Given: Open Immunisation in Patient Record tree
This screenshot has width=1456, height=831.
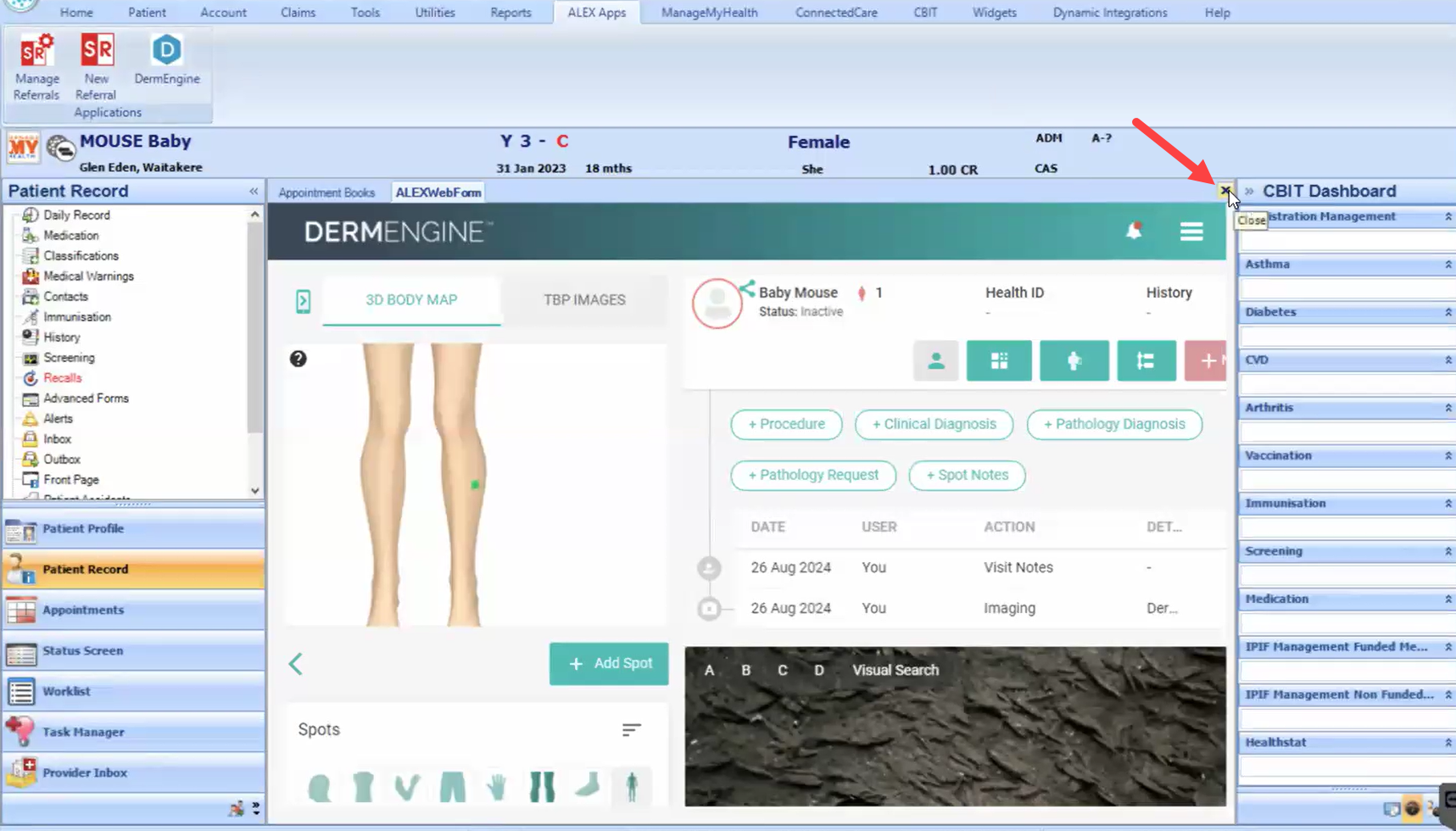Looking at the screenshot, I should [77, 317].
